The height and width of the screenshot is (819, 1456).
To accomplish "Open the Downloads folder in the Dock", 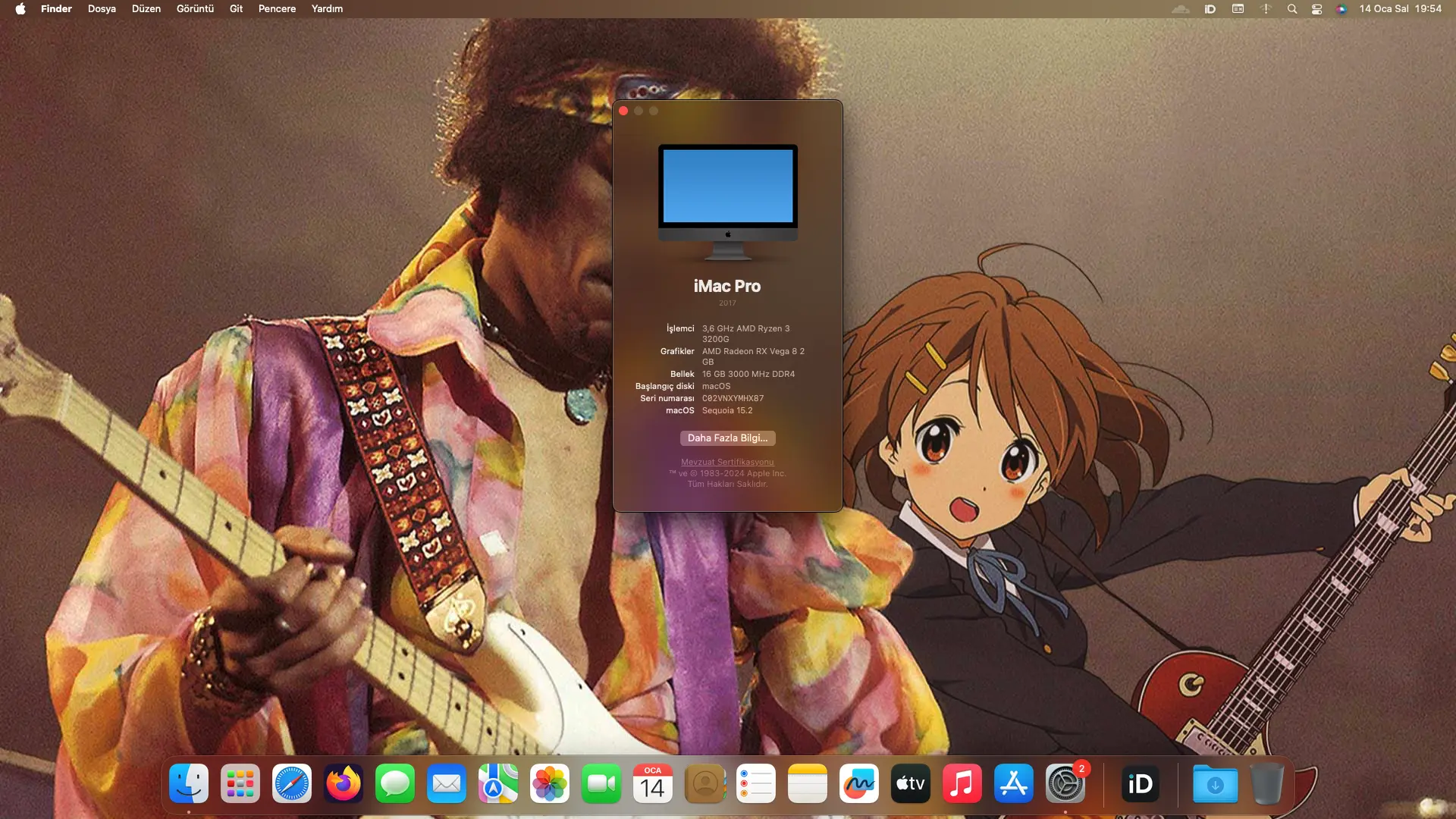I will (1215, 783).
